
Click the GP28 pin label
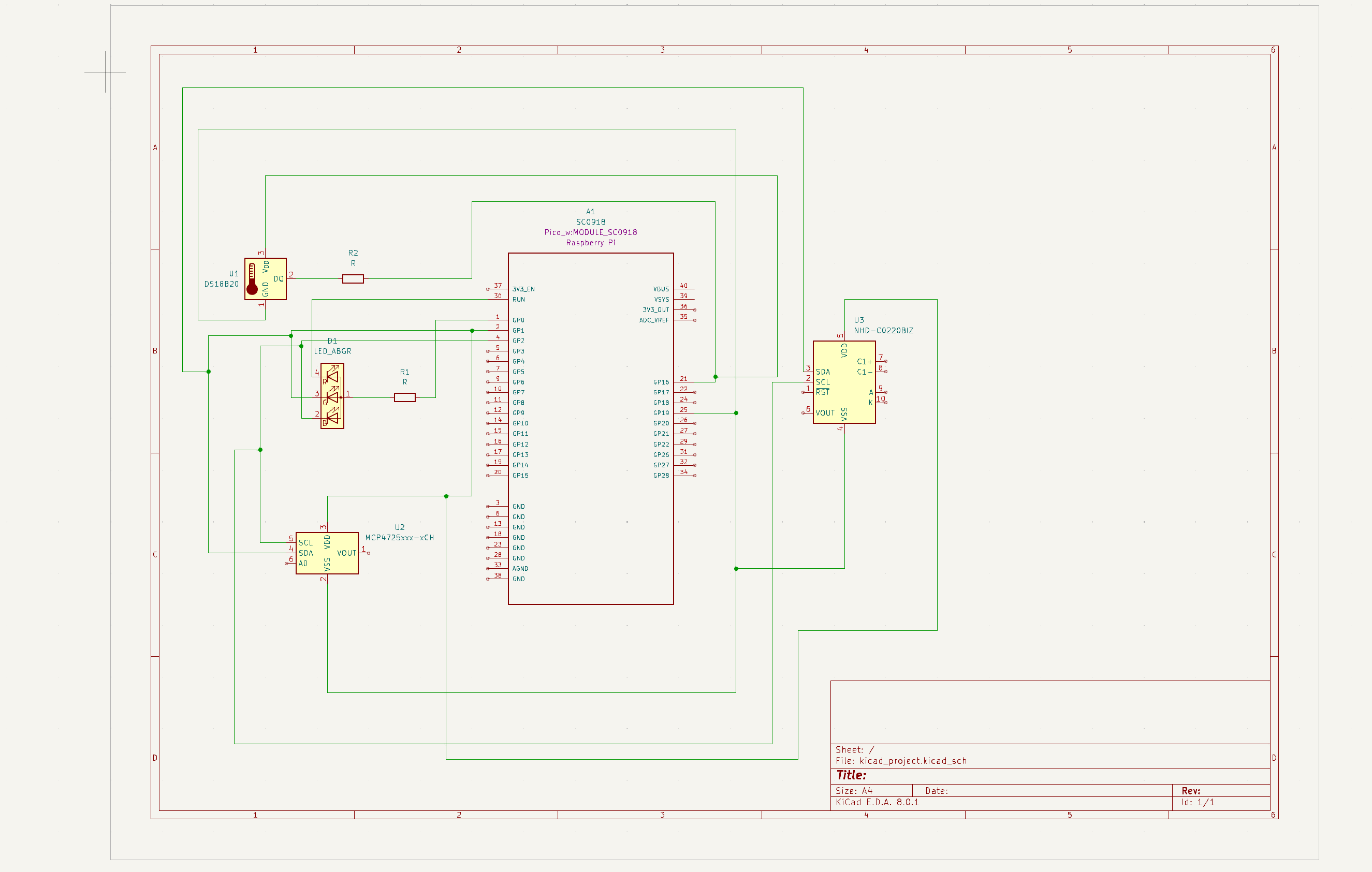point(661,475)
